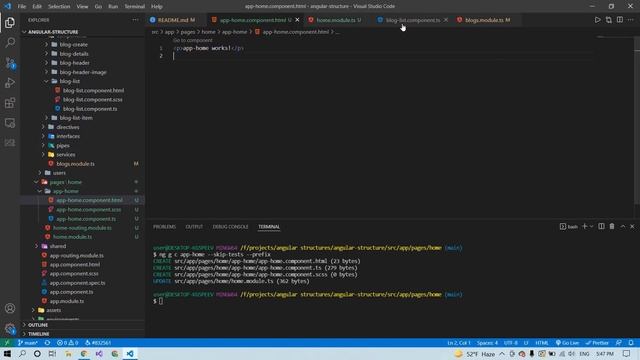
Task: Open the PROBLEMS panel tab
Action: [x=164, y=227]
